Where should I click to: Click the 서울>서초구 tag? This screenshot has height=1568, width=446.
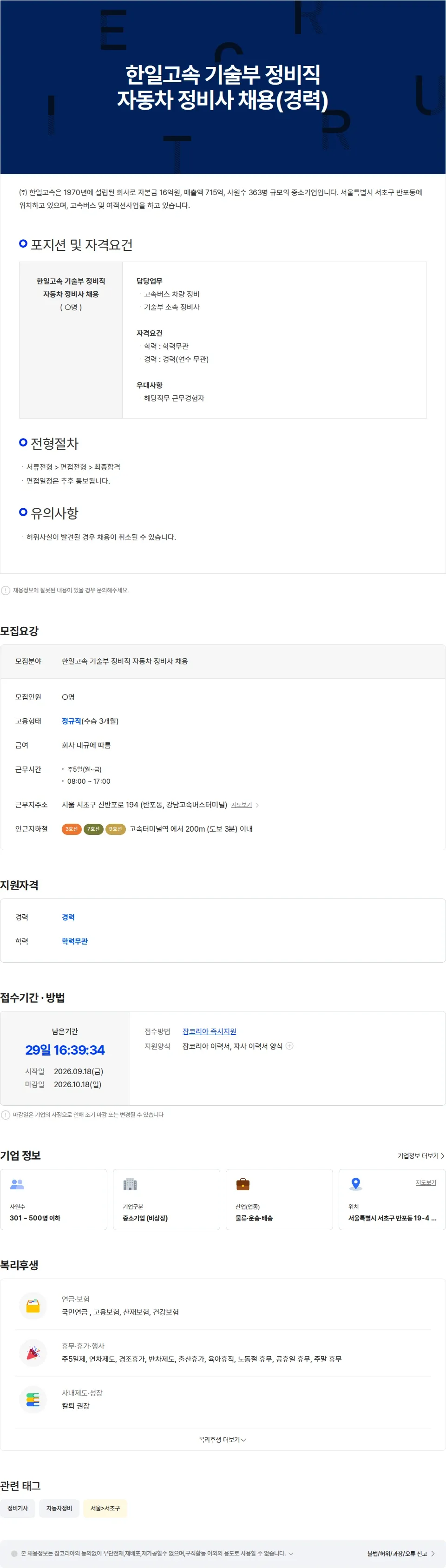pyautogui.click(x=105, y=1508)
